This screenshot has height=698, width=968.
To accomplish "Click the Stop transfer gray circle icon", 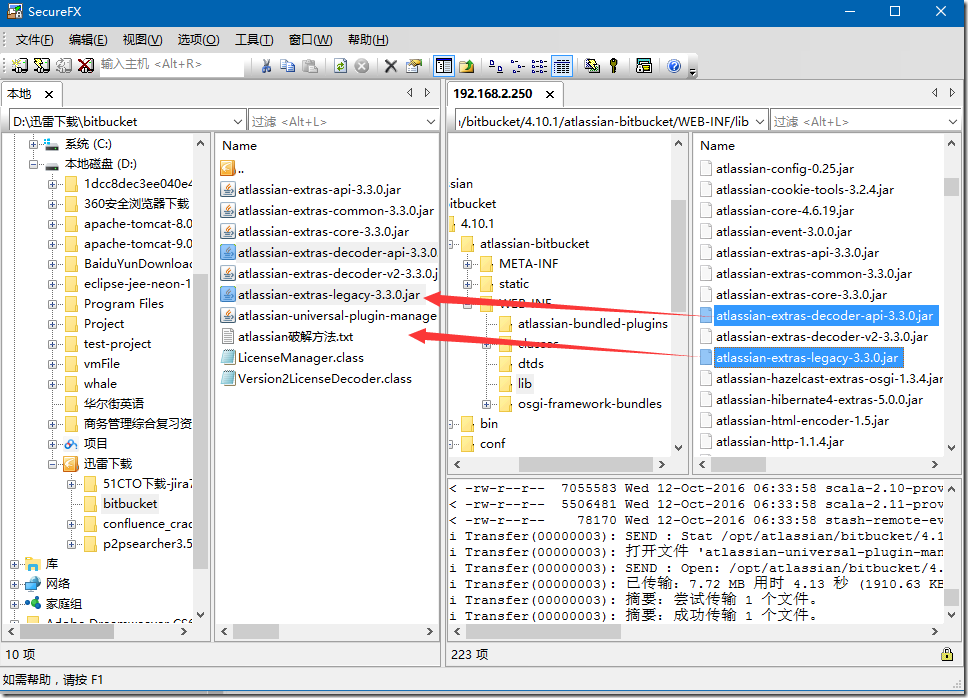I will tap(362, 66).
